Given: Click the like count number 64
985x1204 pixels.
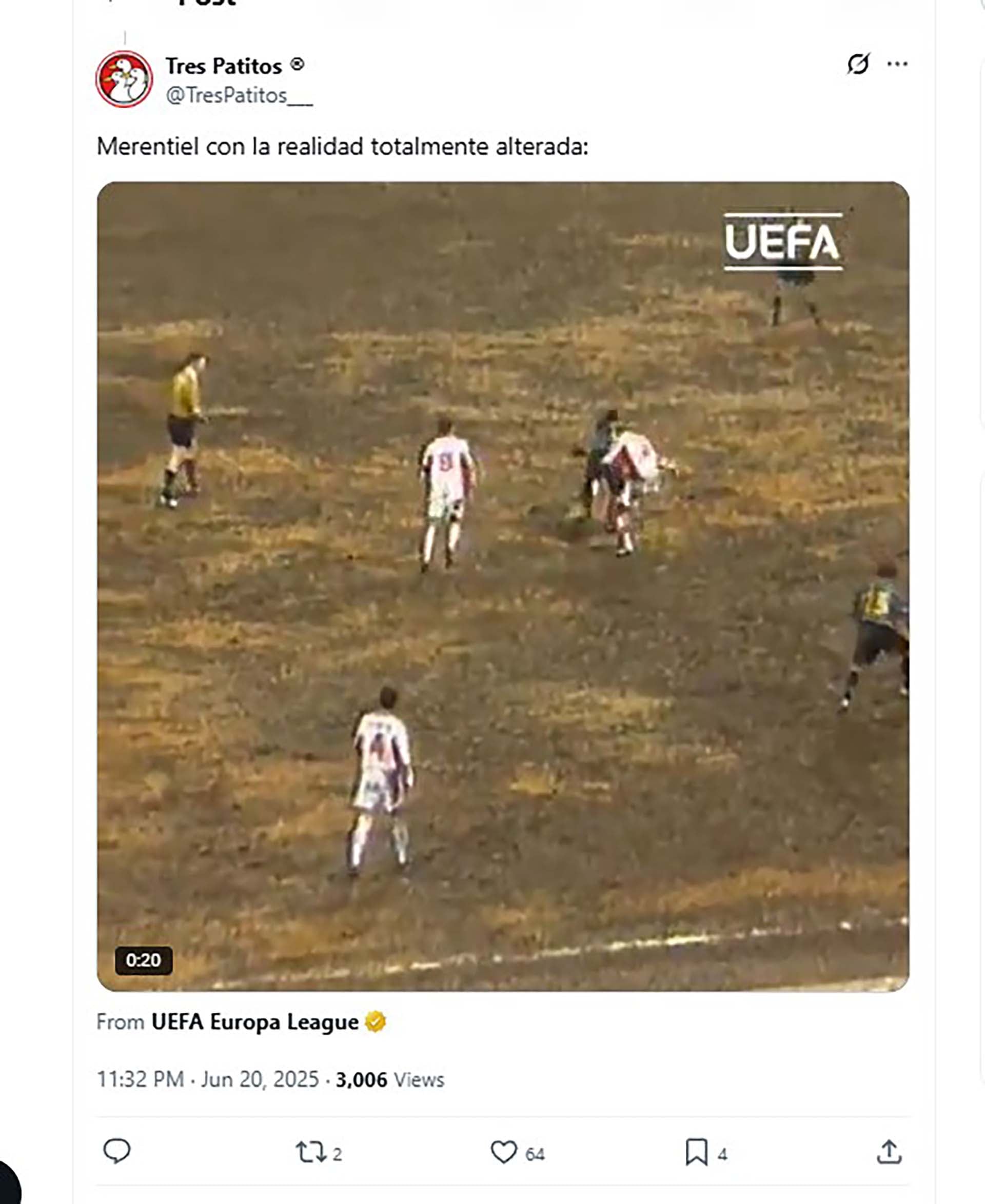Looking at the screenshot, I should [535, 1154].
